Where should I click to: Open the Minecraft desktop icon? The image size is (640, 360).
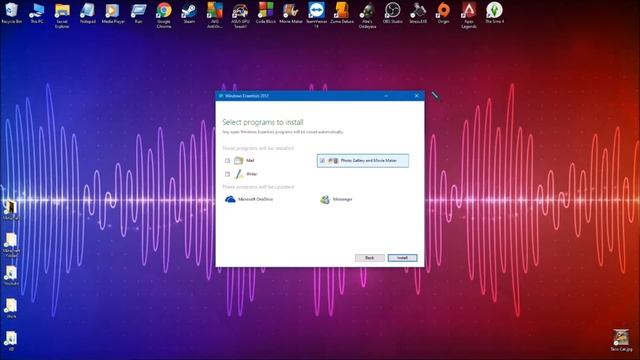click(11, 210)
